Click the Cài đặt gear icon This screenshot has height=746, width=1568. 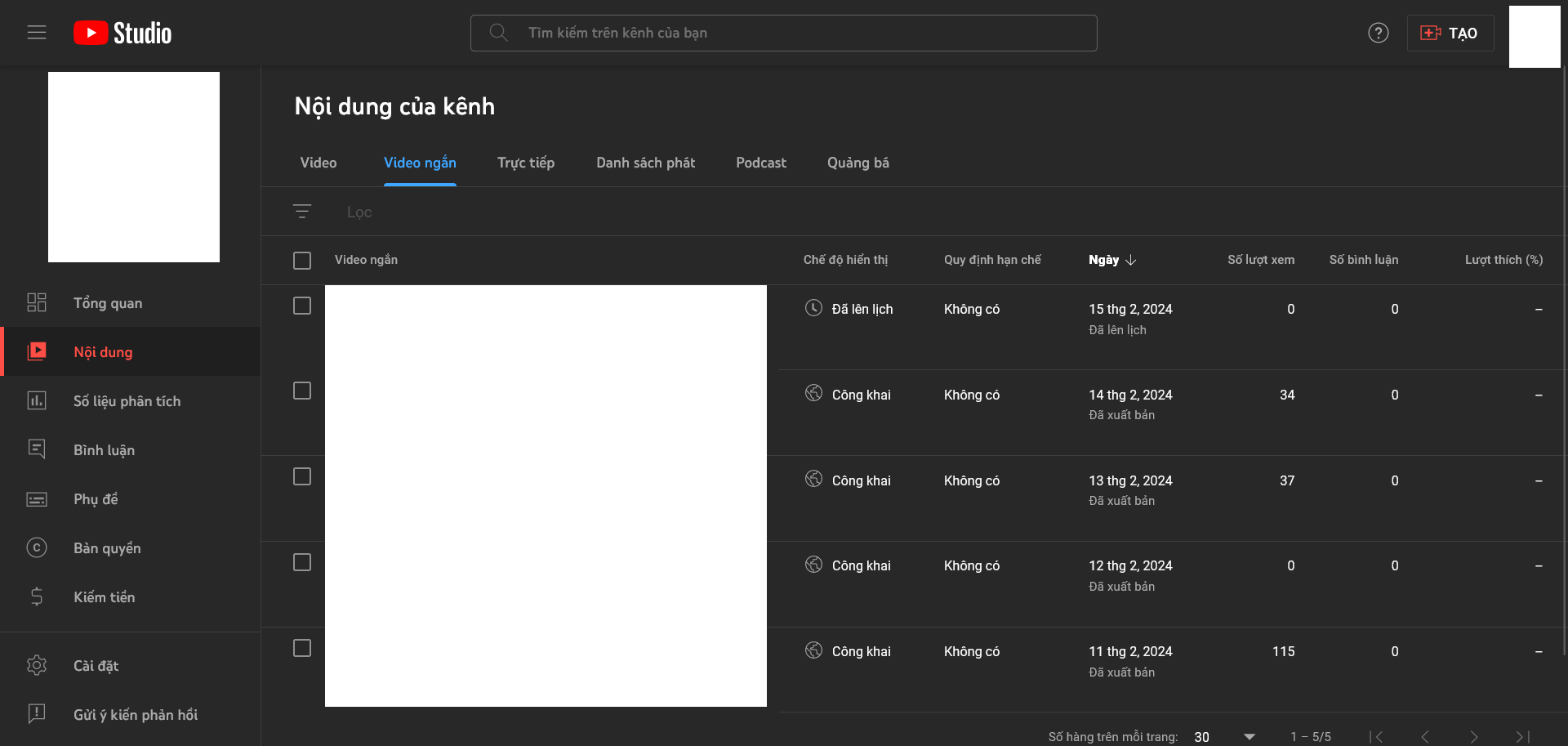coord(37,665)
